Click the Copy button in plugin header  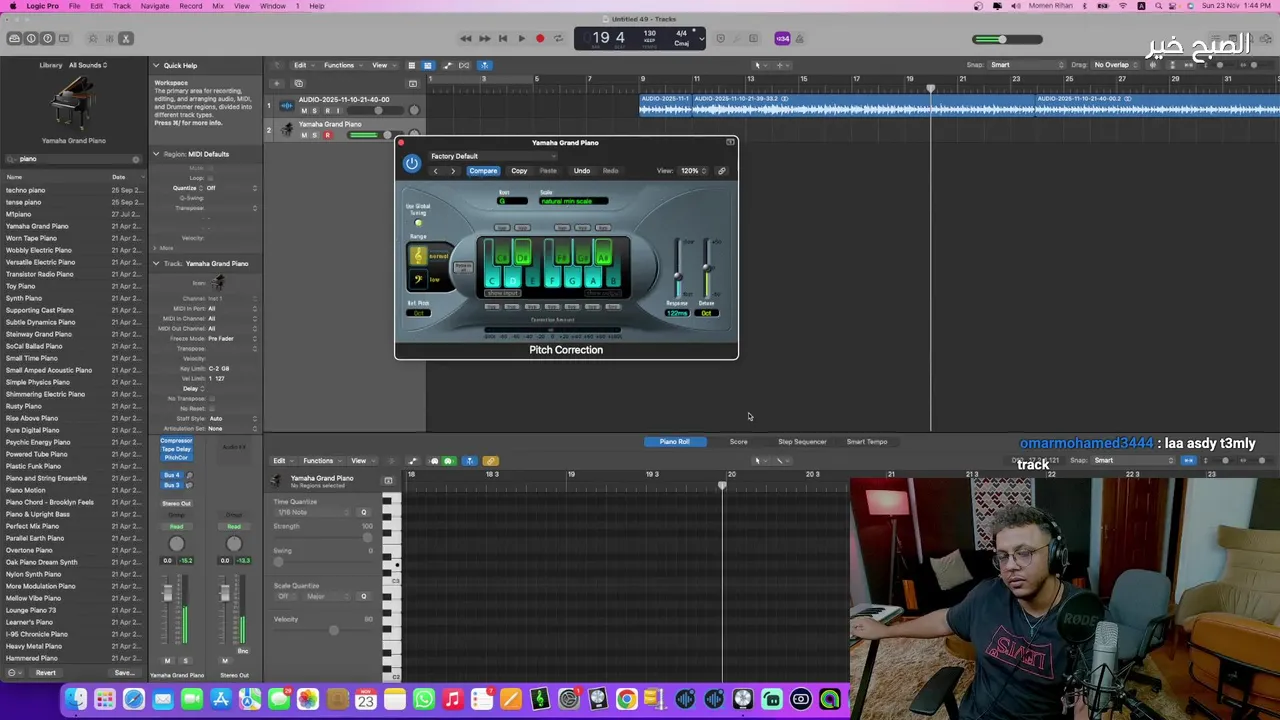click(519, 171)
